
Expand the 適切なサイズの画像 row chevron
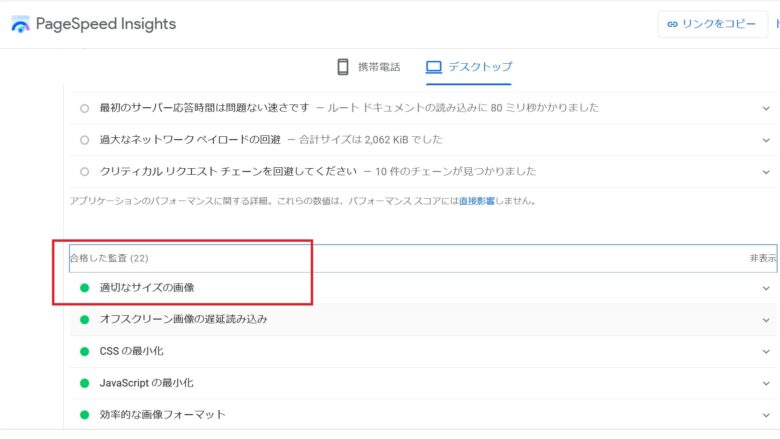[x=765, y=288]
